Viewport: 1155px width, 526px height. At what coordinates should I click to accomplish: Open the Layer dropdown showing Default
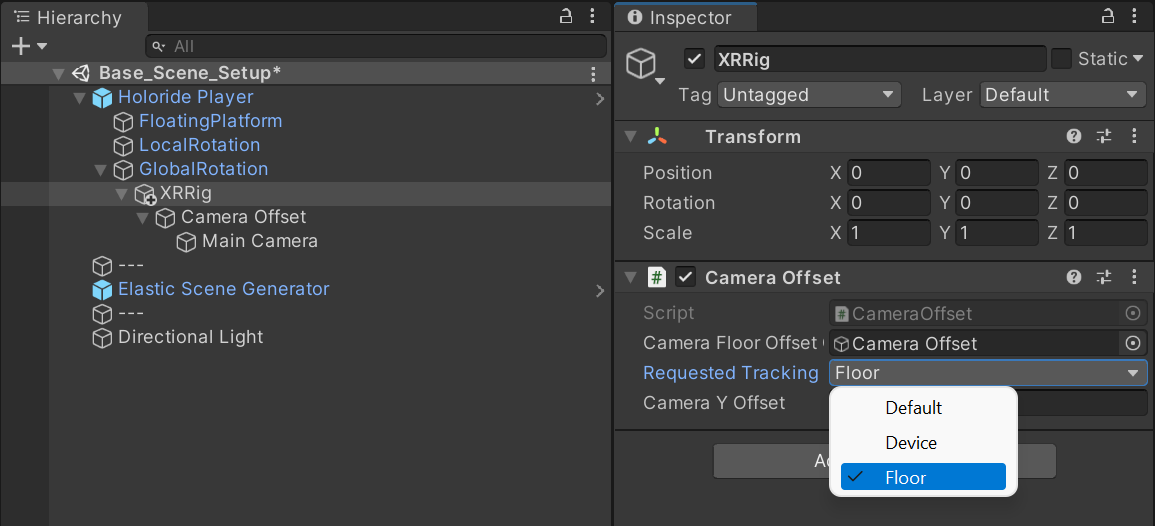1063,95
